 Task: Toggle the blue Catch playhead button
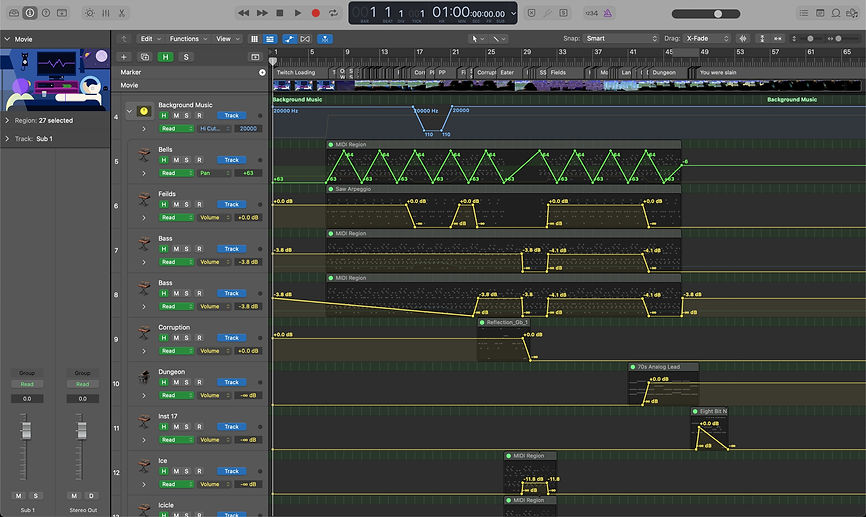pyautogui.click(x=325, y=39)
